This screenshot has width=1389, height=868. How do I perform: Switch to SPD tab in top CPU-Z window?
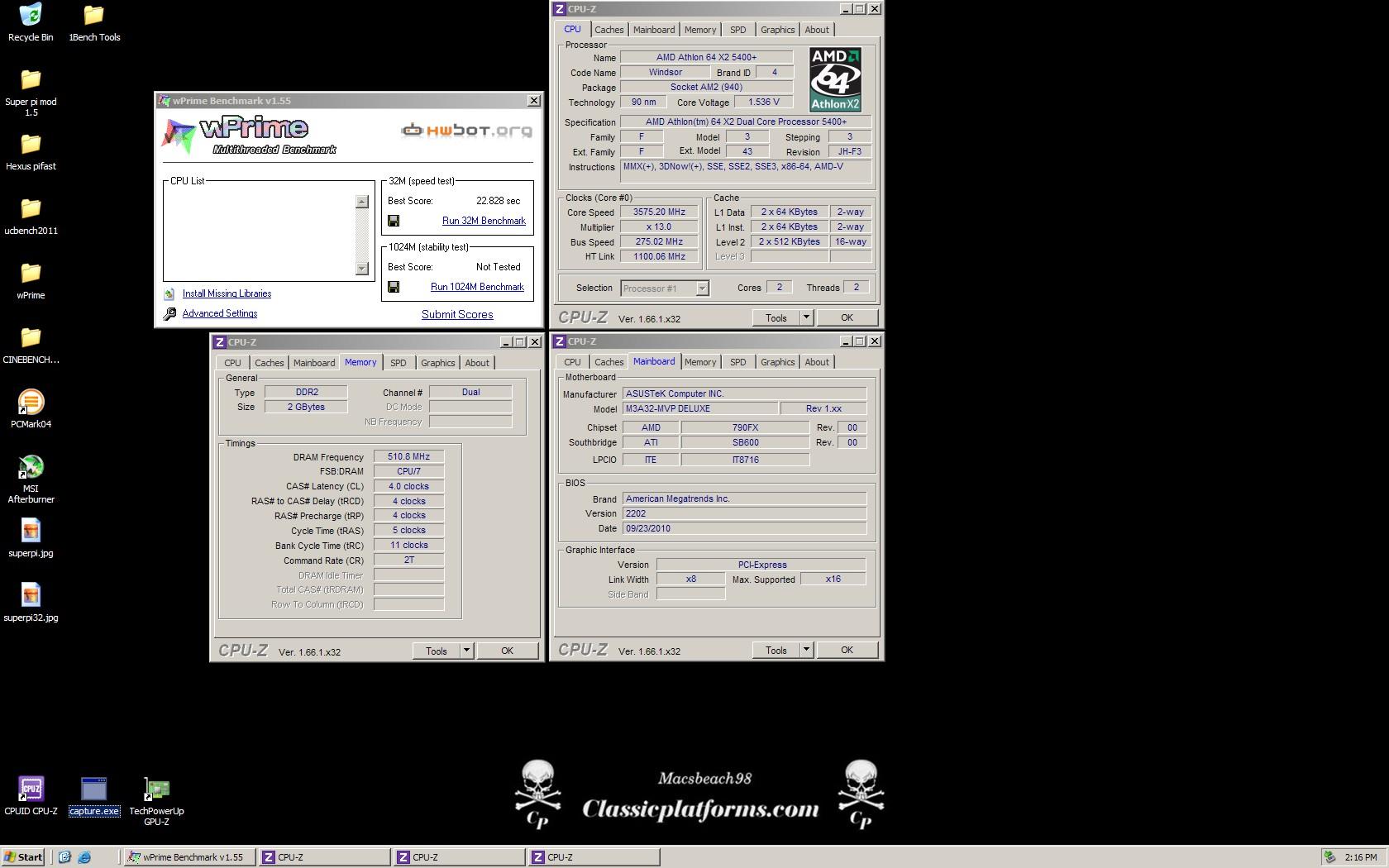[x=737, y=30]
